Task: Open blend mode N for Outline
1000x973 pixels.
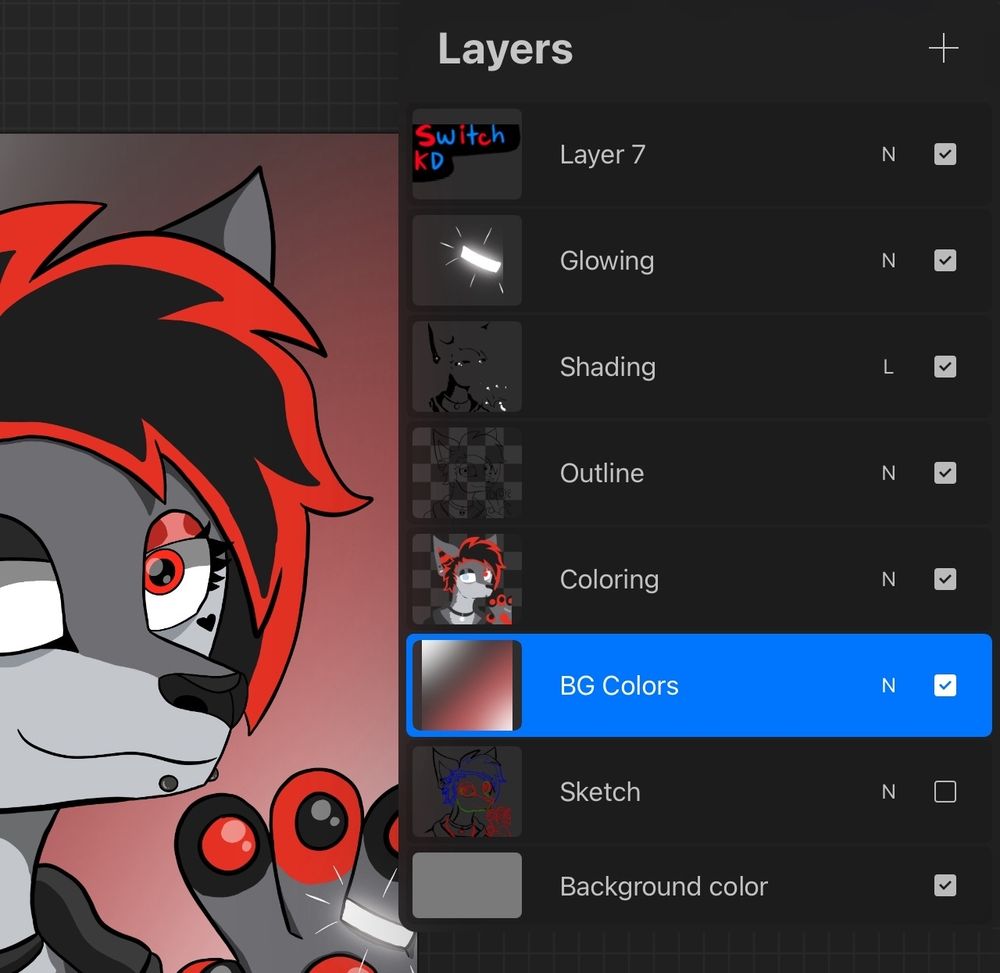Action: pos(888,473)
